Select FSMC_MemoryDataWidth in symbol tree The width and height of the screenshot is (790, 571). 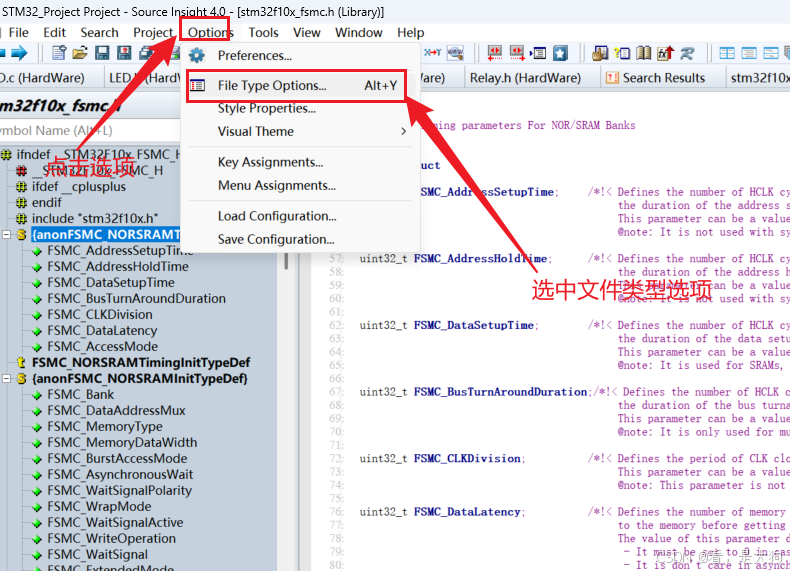click(x=122, y=442)
